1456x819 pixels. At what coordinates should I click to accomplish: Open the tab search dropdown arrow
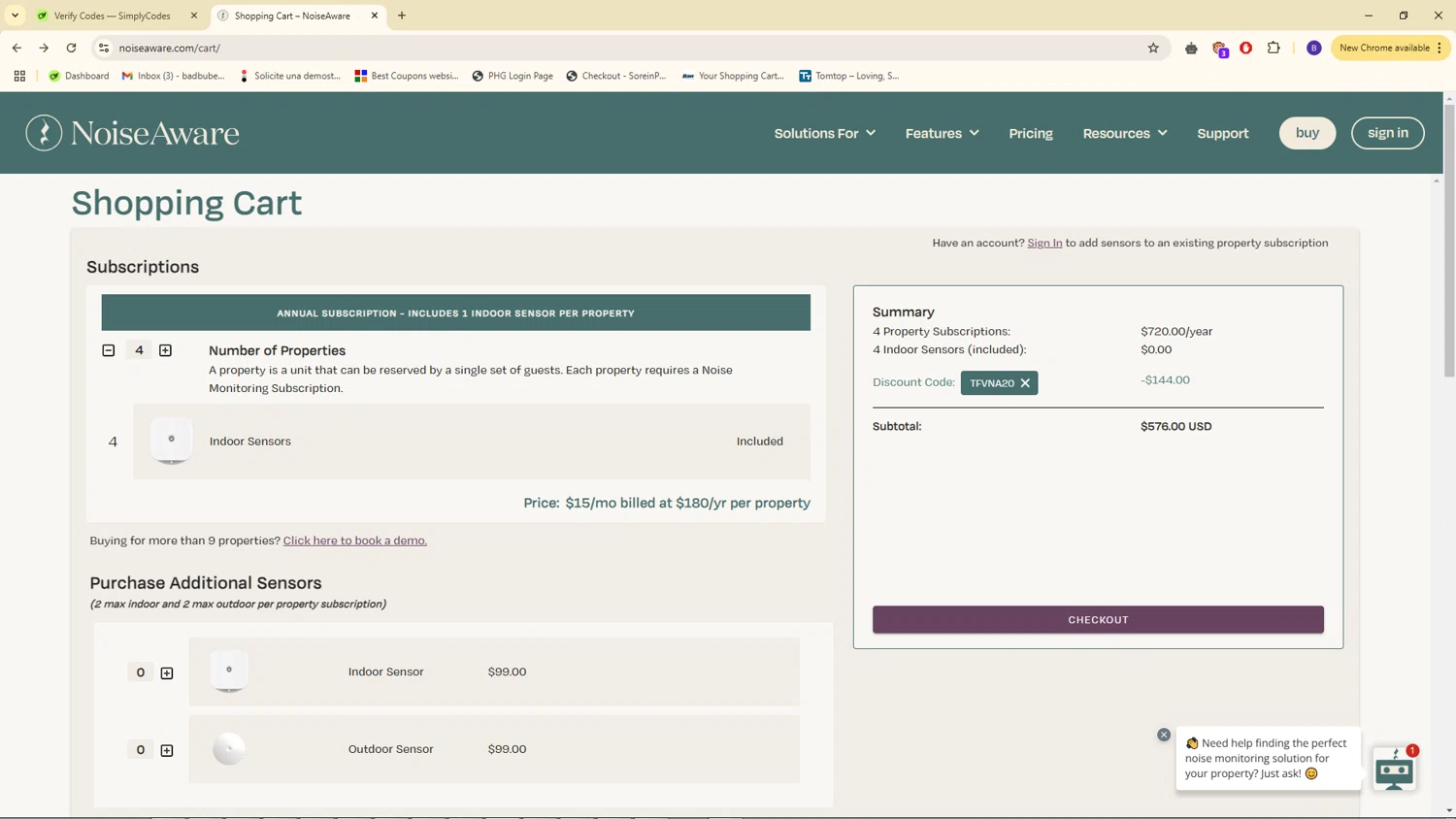pyautogui.click(x=15, y=16)
